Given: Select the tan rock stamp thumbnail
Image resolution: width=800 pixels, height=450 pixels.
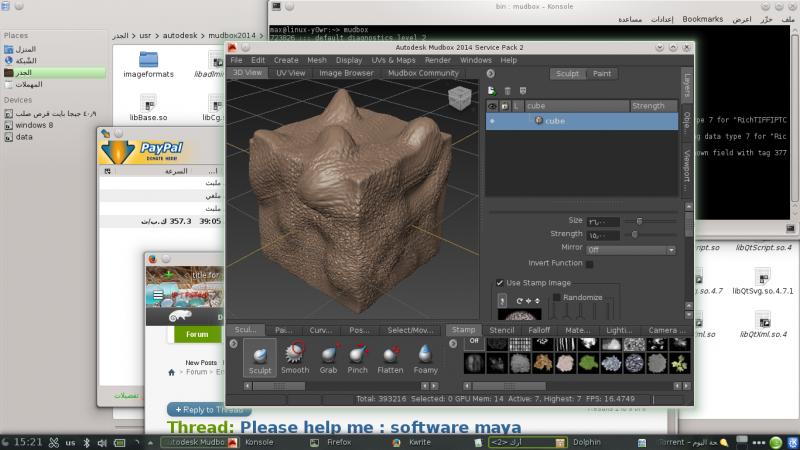Looking at the screenshot, I should click(x=543, y=363).
